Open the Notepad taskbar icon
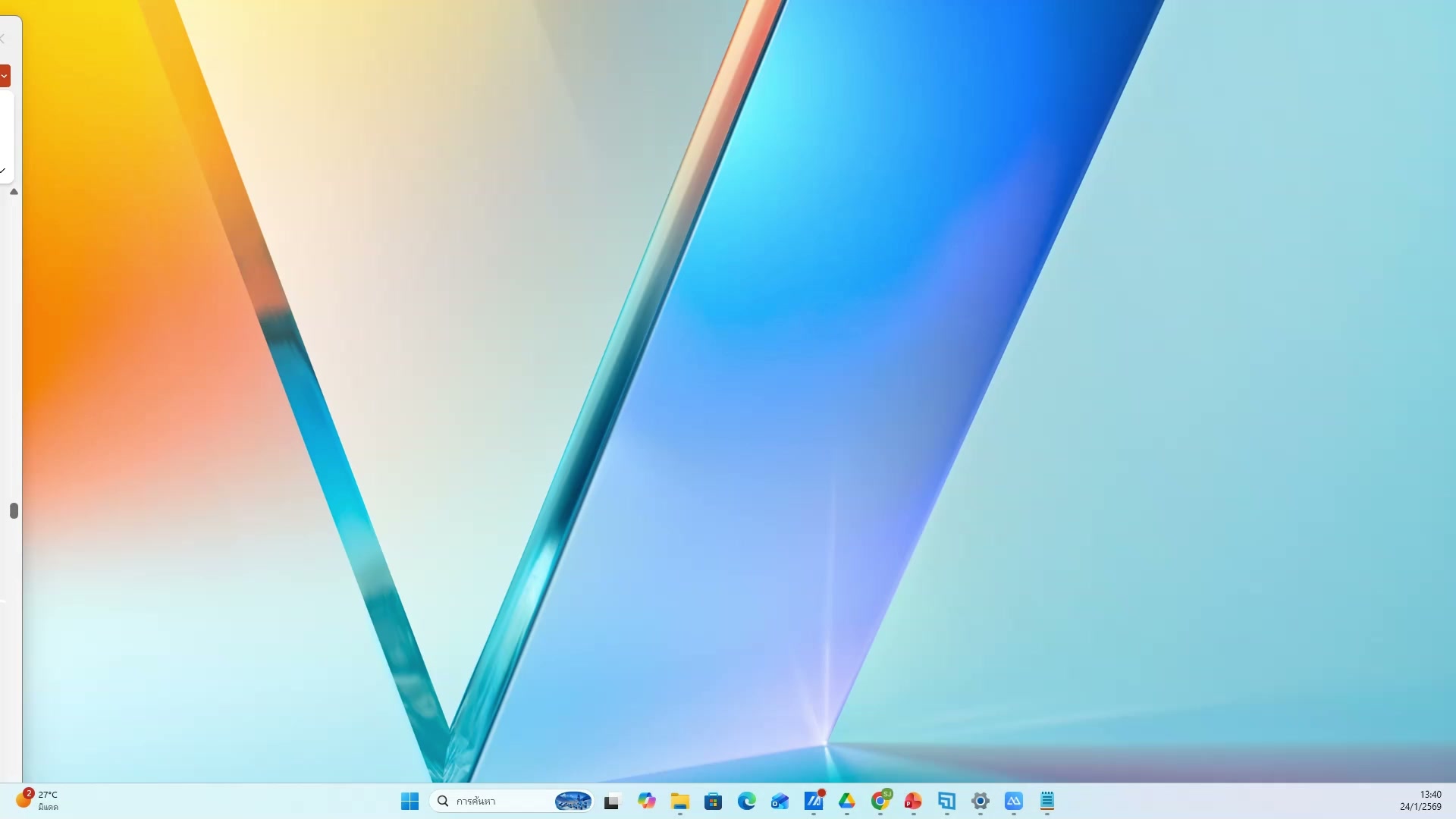 tap(1046, 801)
